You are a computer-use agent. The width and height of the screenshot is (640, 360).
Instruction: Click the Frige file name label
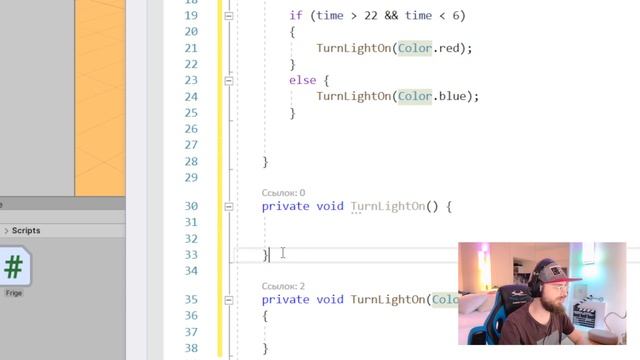tap(14, 293)
